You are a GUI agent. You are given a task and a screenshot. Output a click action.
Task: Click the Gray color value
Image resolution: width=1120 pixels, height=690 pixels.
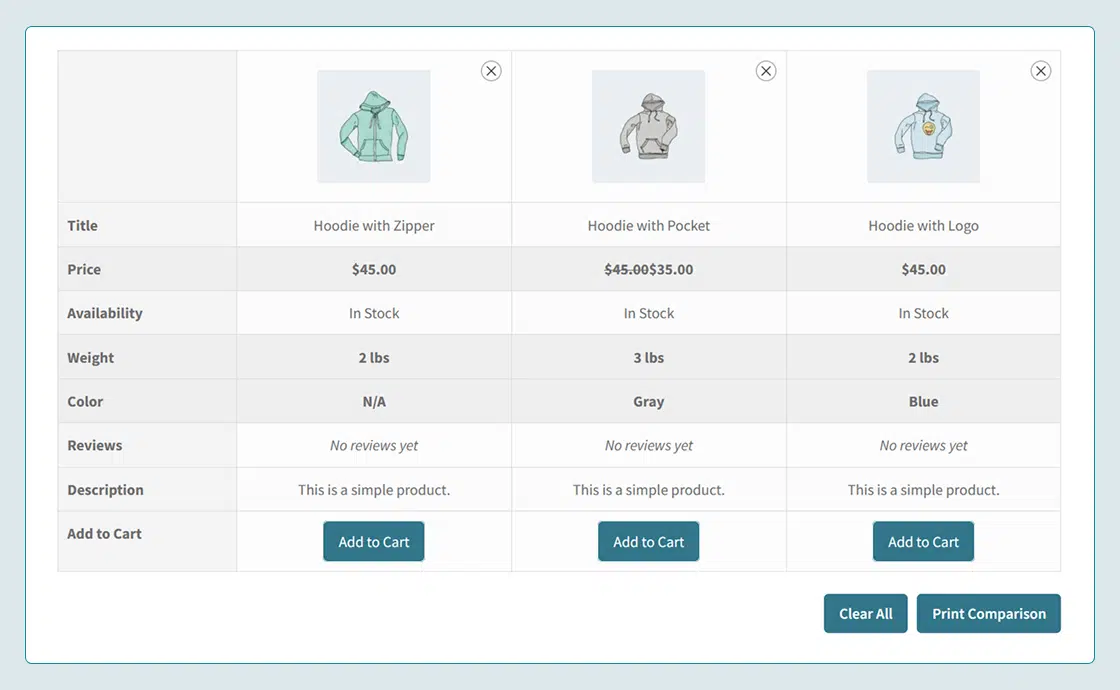649,402
